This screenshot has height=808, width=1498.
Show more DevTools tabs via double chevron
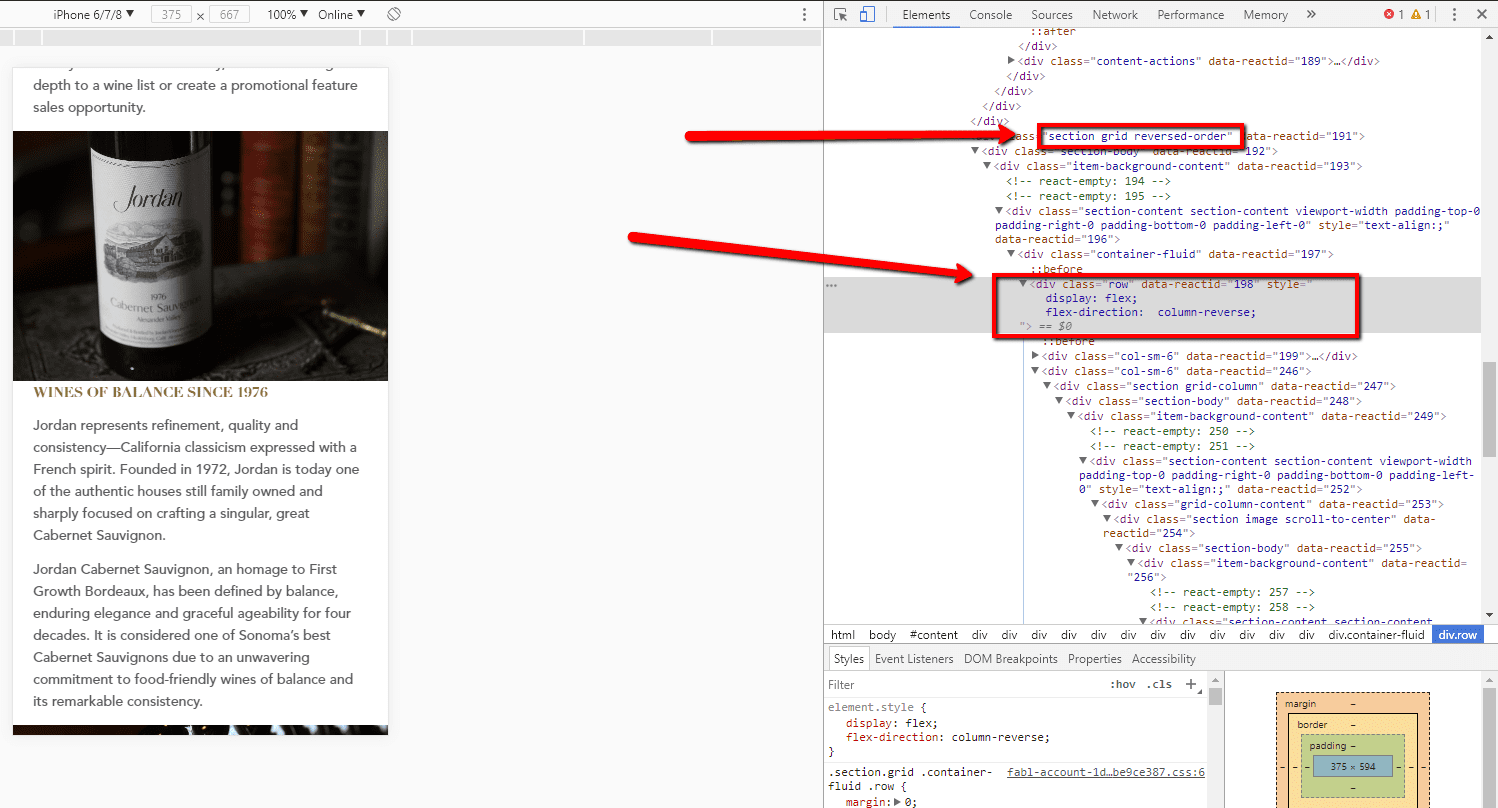(1311, 14)
